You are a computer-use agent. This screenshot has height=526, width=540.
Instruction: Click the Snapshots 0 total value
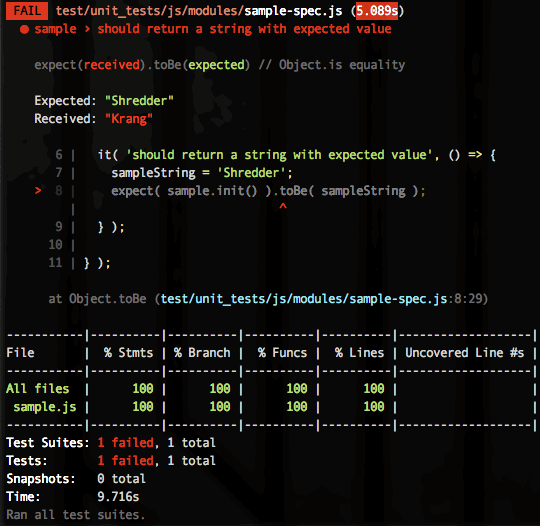coord(121,478)
